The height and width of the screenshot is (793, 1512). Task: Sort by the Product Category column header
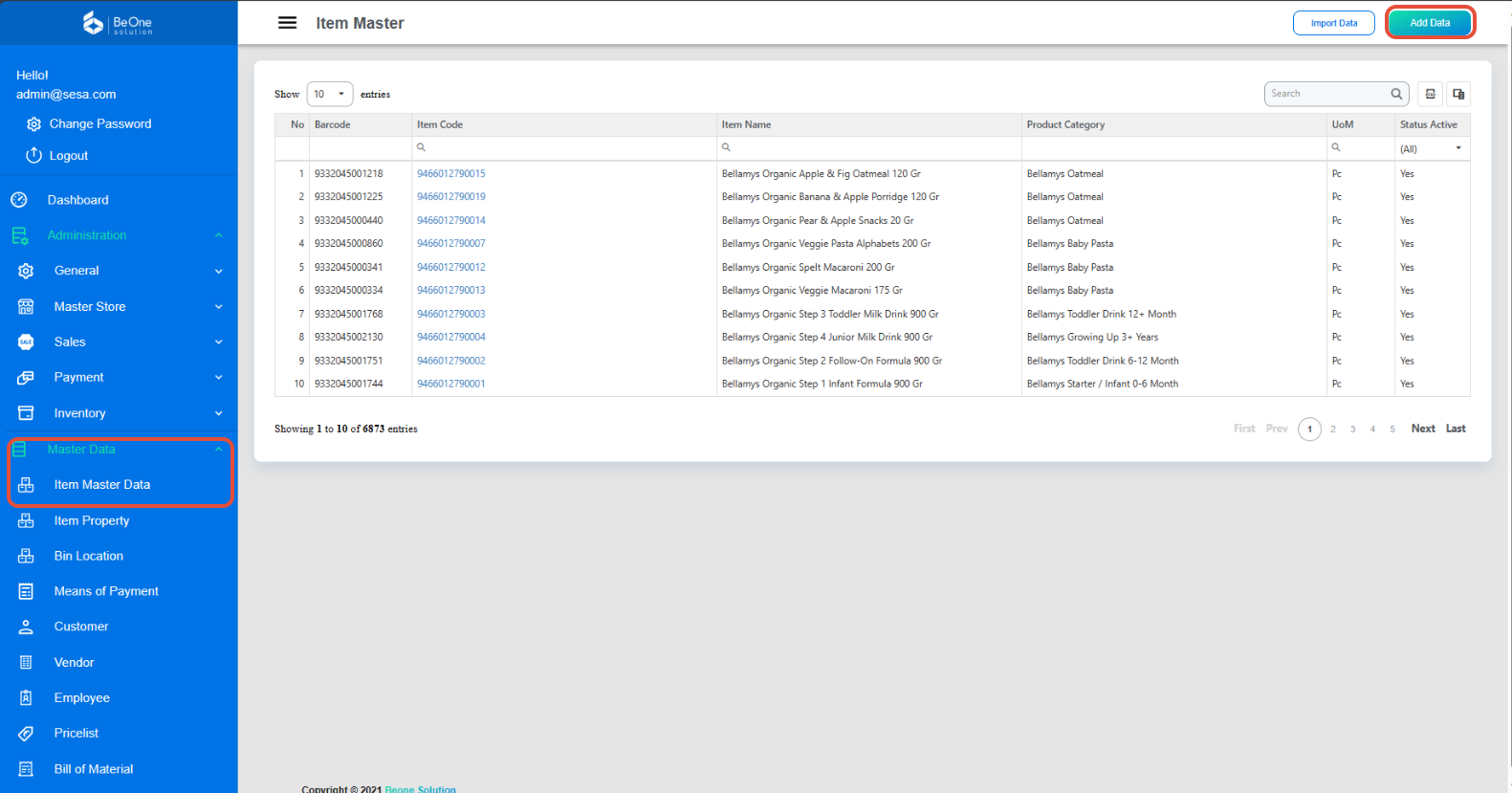1173,125
